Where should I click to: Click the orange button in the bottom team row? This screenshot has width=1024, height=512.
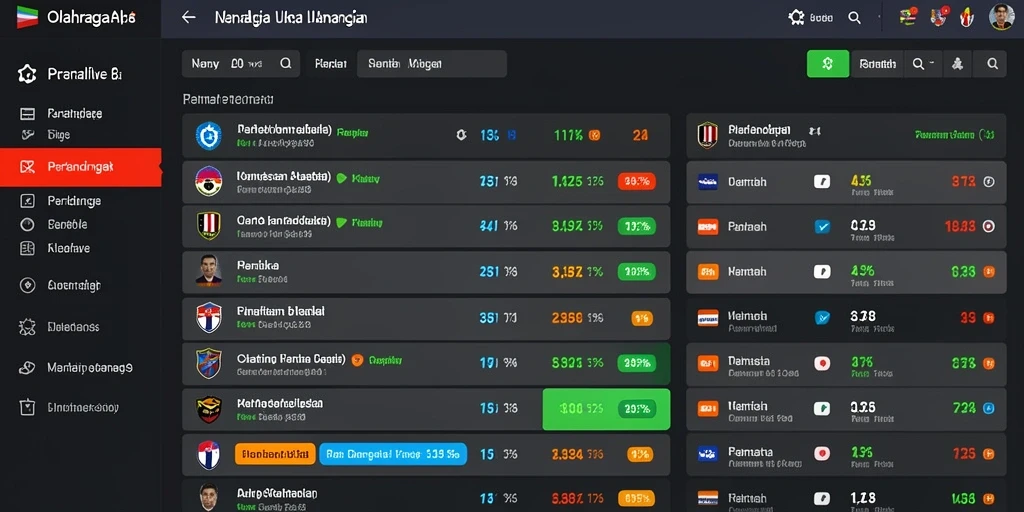point(275,453)
